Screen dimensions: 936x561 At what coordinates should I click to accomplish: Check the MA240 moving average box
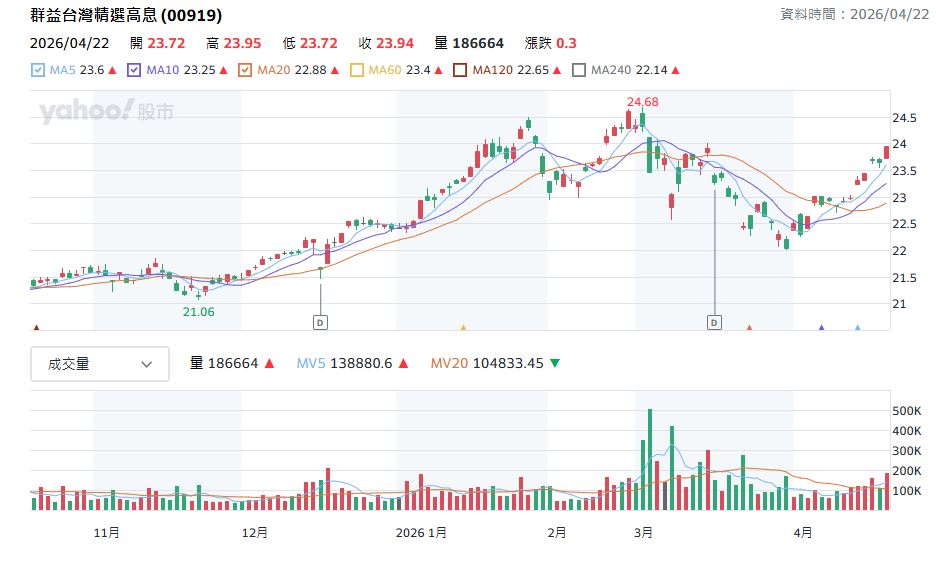[x=579, y=70]
